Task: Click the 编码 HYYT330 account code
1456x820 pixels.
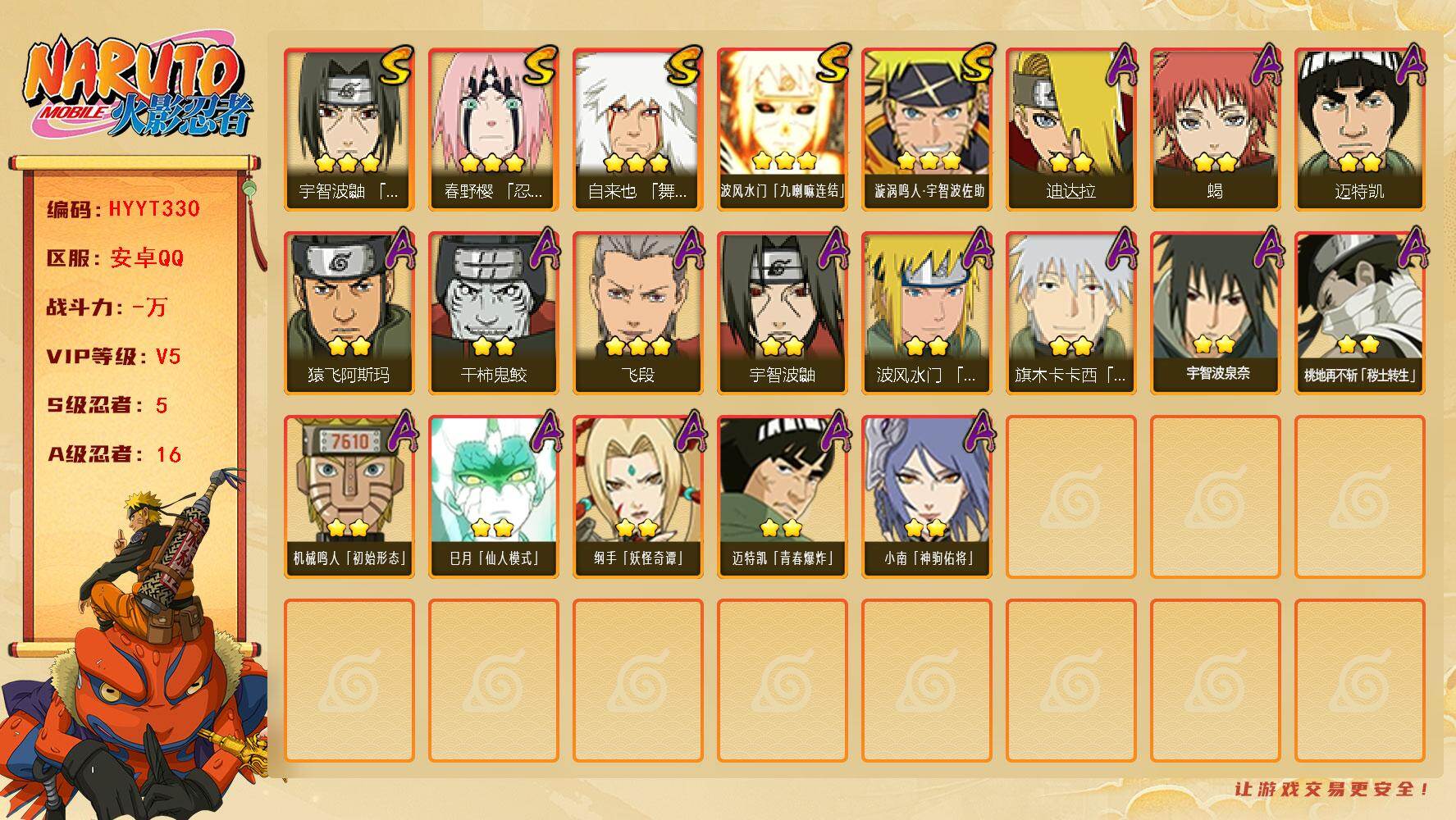Action: pyautogui.click(x=123, y=209)
